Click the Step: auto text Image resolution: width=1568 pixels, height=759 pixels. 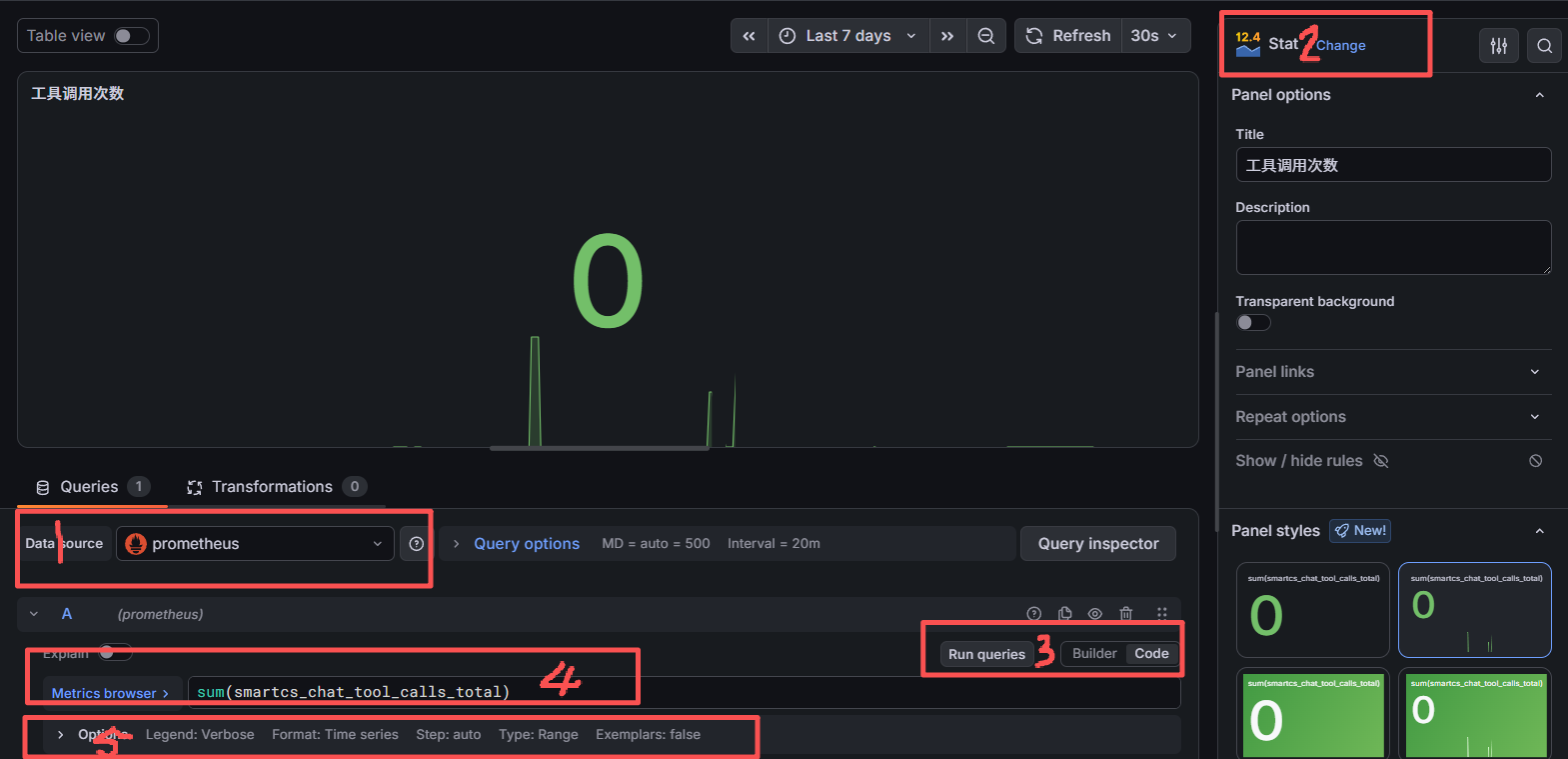tap(449, 735)
